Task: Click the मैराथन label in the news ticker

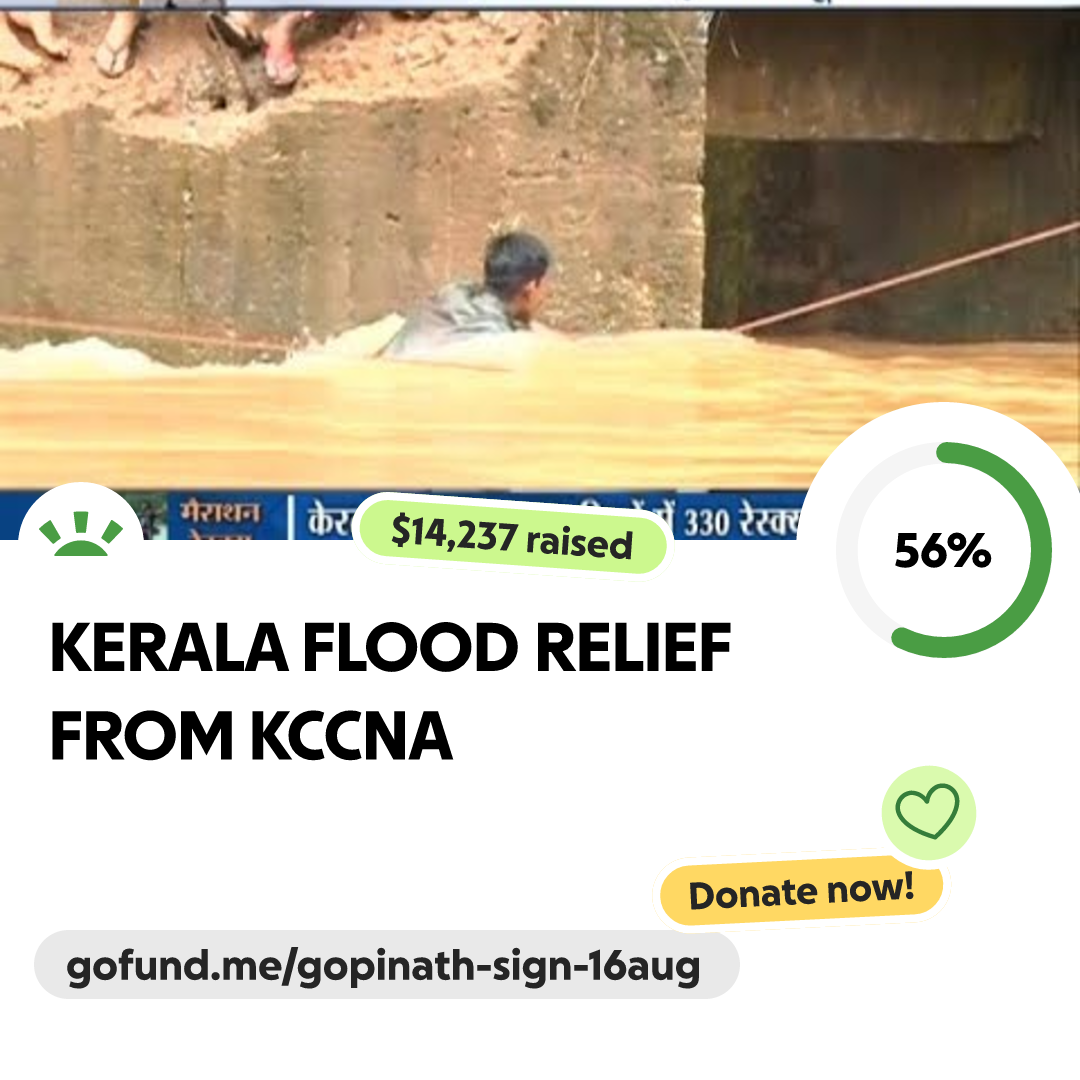Action: [220, 514]
